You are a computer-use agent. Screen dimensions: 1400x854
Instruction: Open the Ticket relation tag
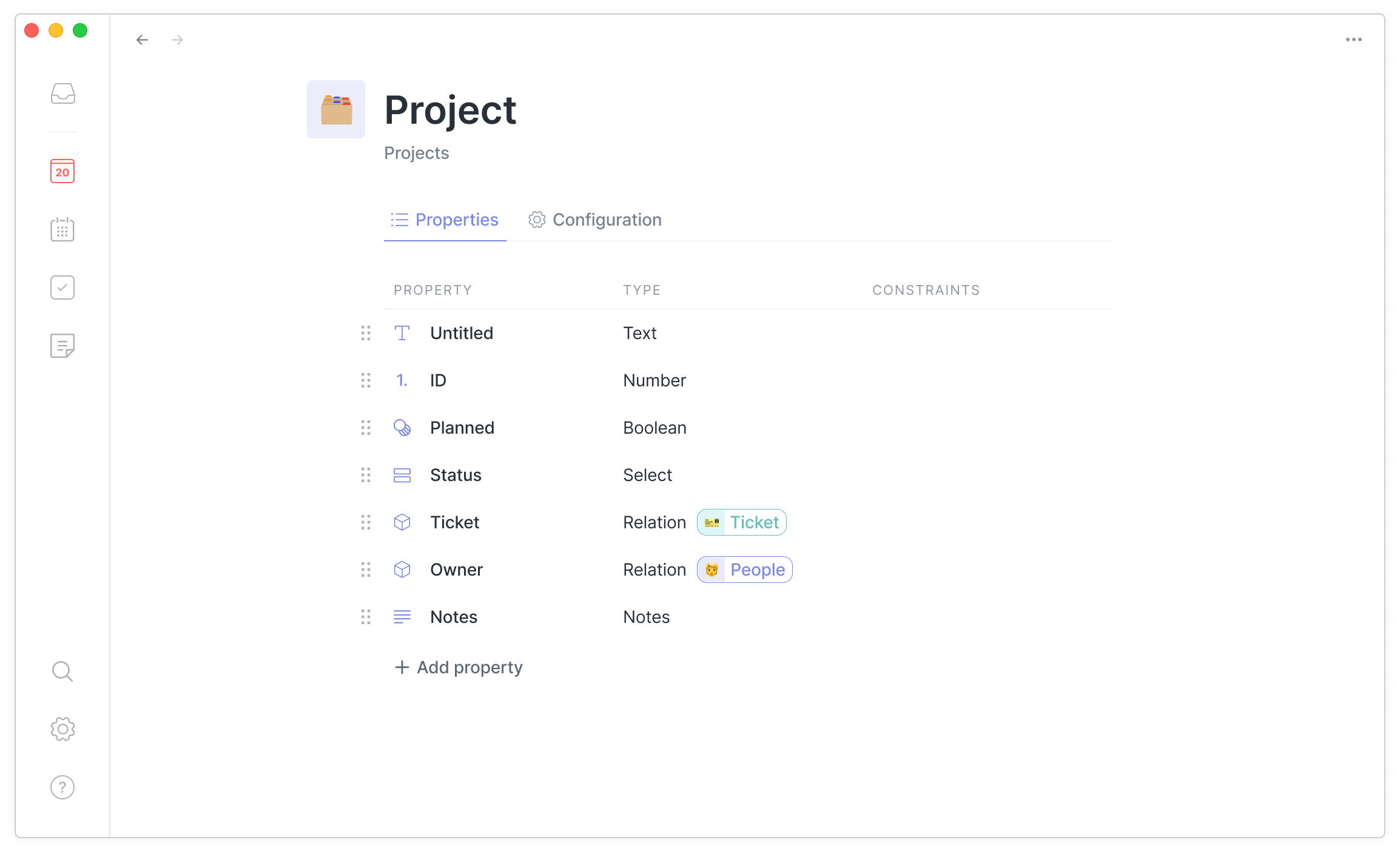coord(742,522)
